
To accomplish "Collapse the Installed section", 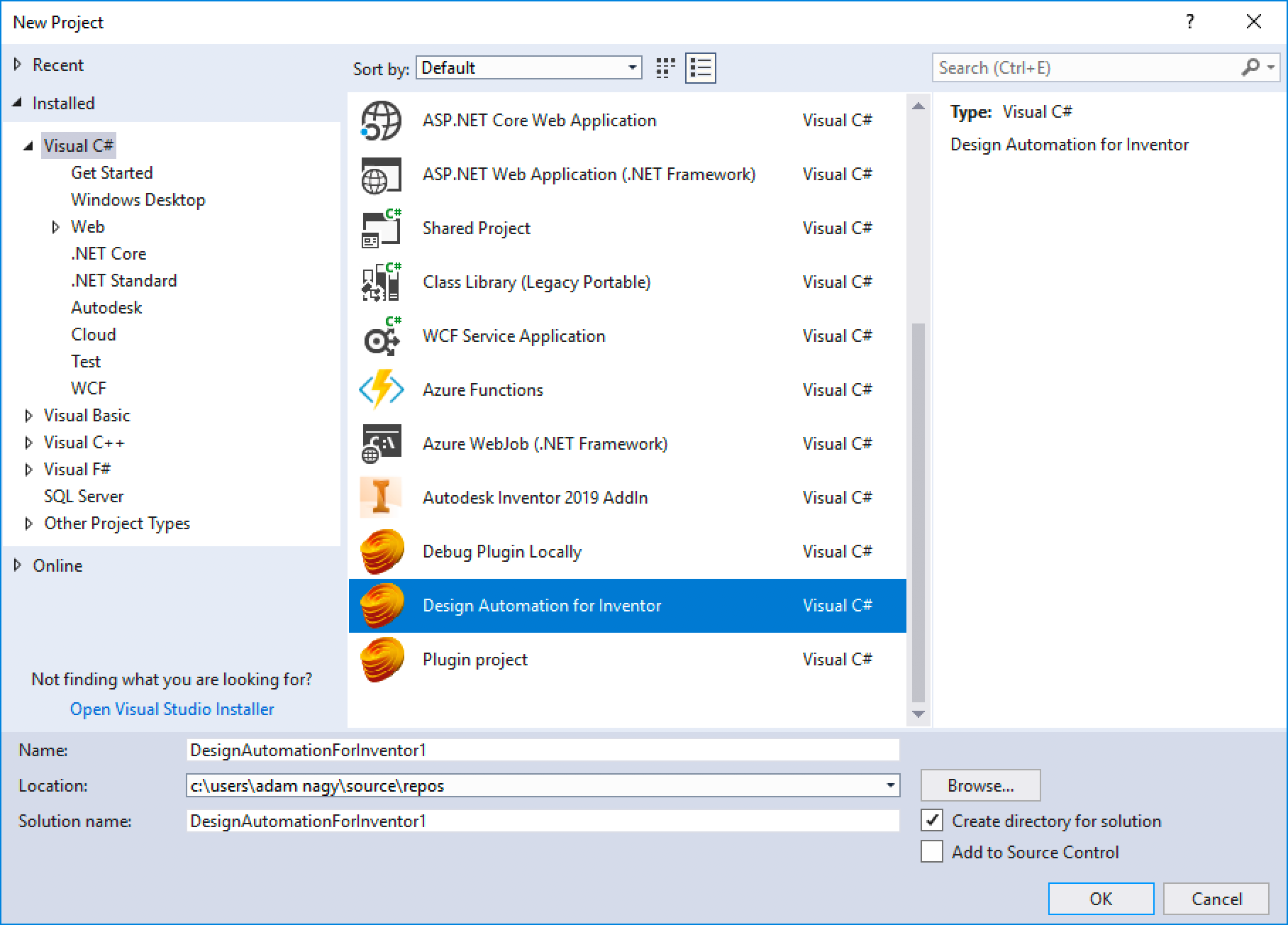I will pos(18,103).
